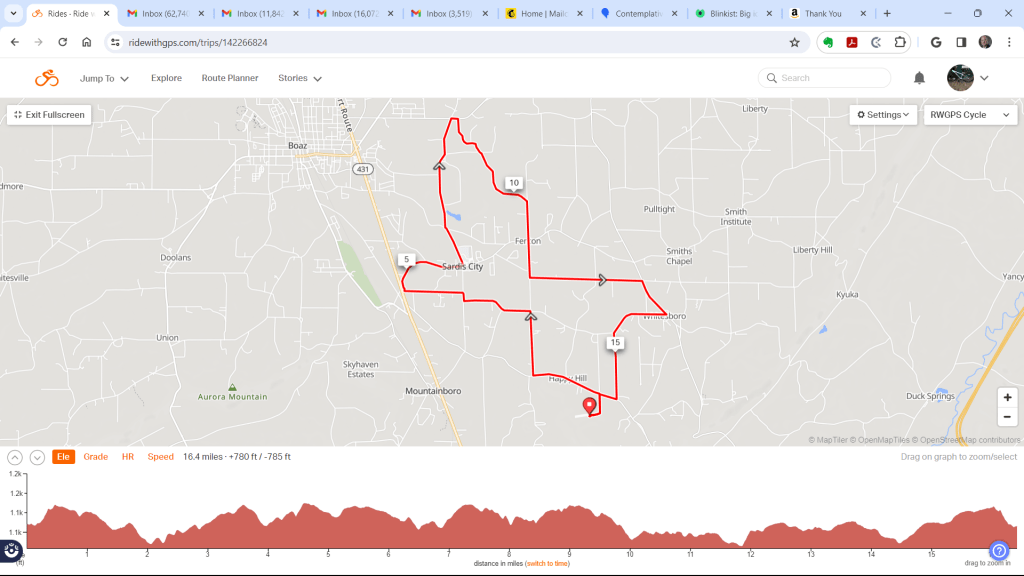Open the cookie preferences icon
This screenshot has width=1024, height=576.
(x=11, y=551)
